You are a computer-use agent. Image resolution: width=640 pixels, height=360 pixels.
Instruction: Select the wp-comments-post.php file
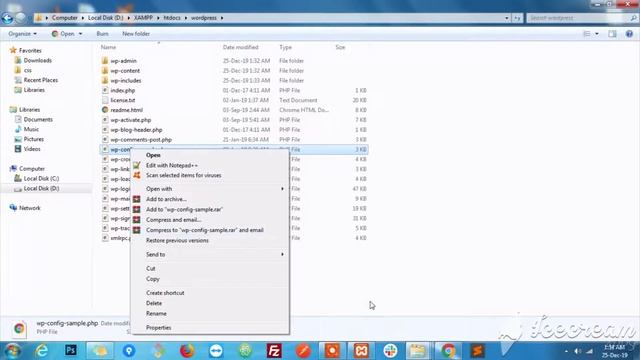[x=141, y=140]
